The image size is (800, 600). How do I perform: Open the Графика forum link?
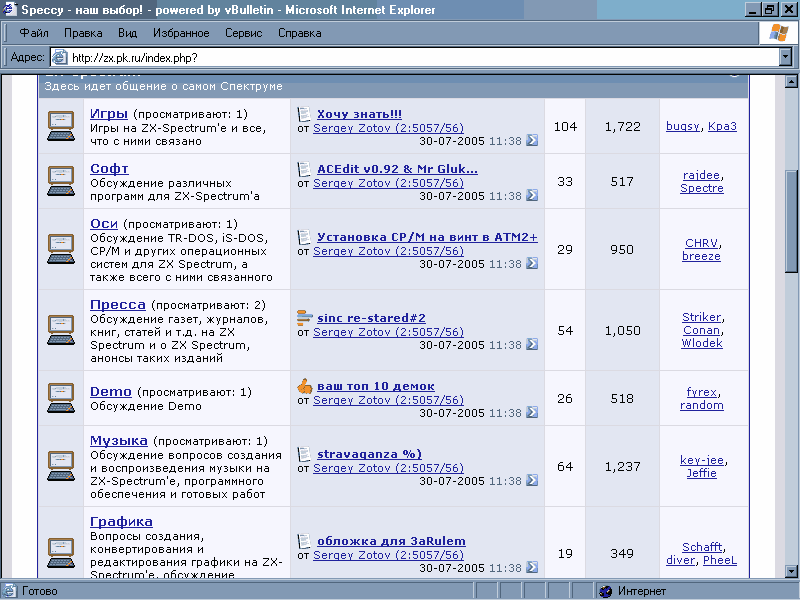[121, 521]
